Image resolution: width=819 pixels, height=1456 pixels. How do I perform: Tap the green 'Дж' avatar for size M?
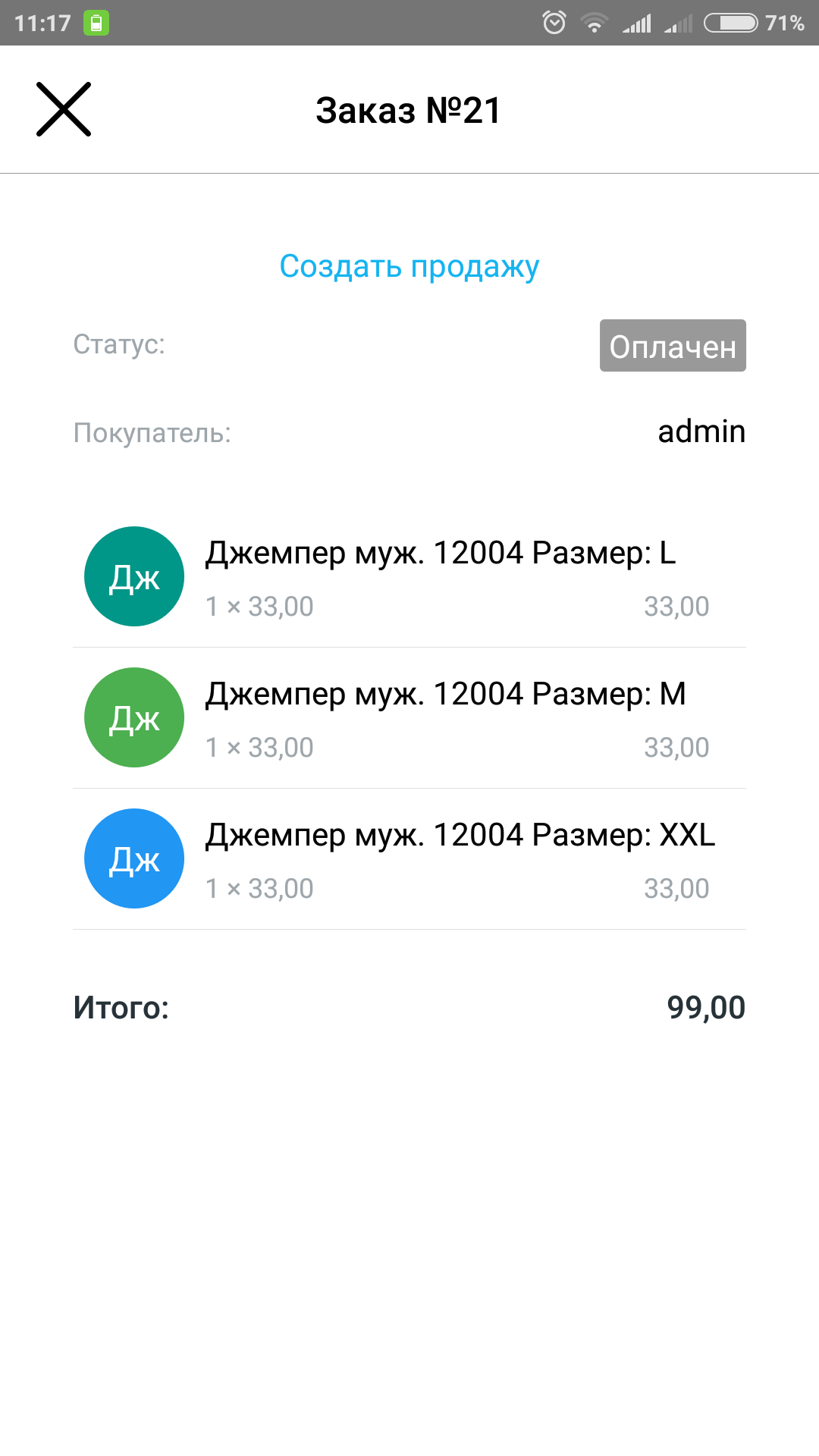134,717
